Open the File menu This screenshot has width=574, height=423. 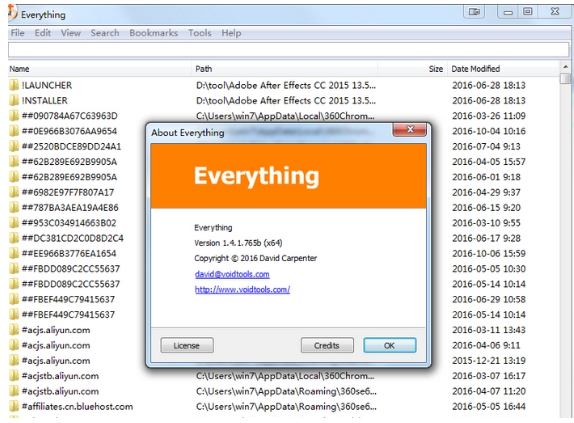point(18,33)
